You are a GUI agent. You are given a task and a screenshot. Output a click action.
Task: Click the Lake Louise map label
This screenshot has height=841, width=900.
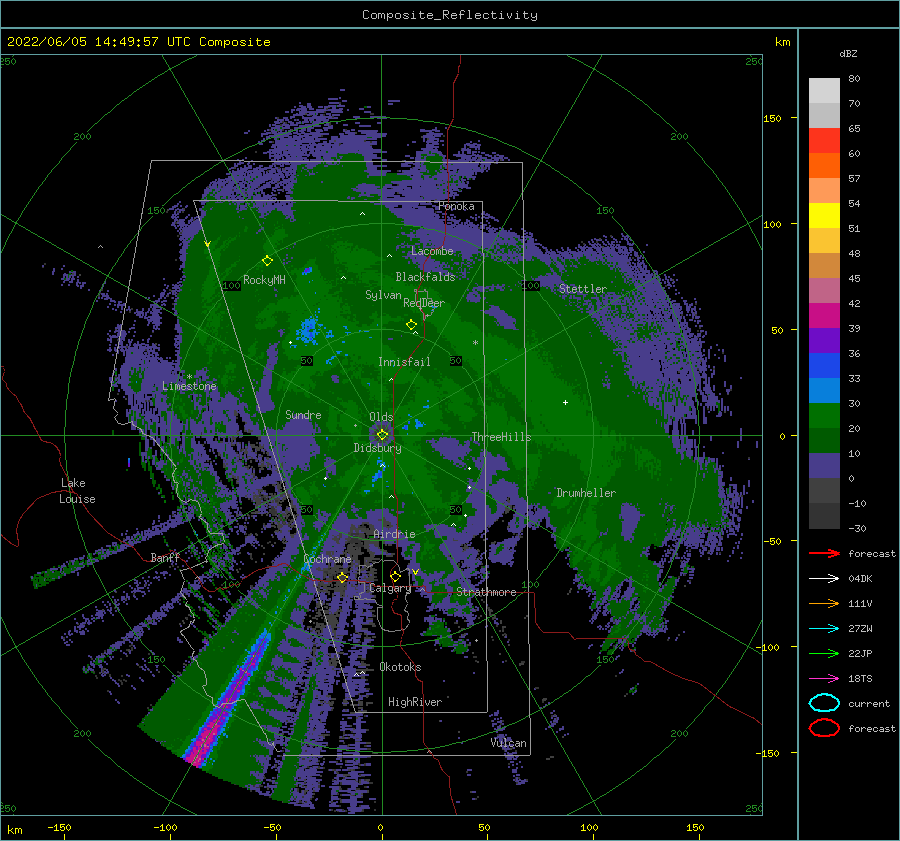[77, 491]
